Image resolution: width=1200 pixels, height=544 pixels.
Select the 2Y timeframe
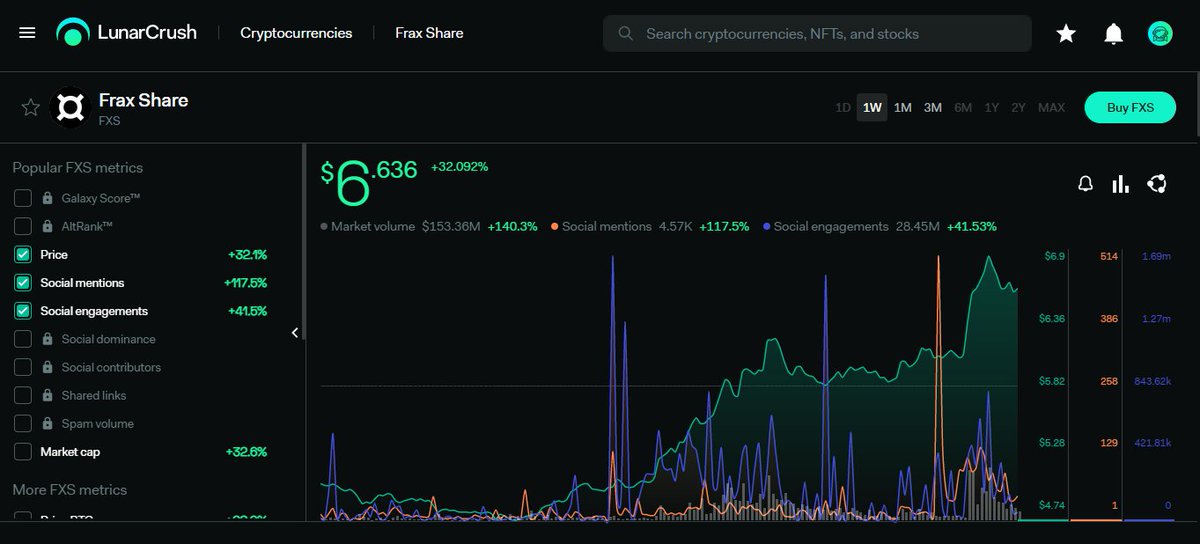coord(1018,108)
